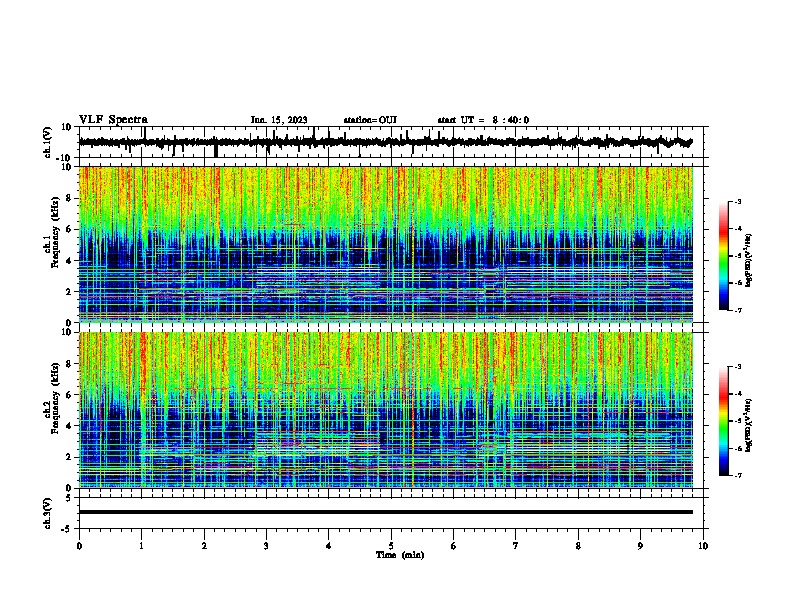
Task: Click time axis tick label "4"
Action: tap(329, 546)
